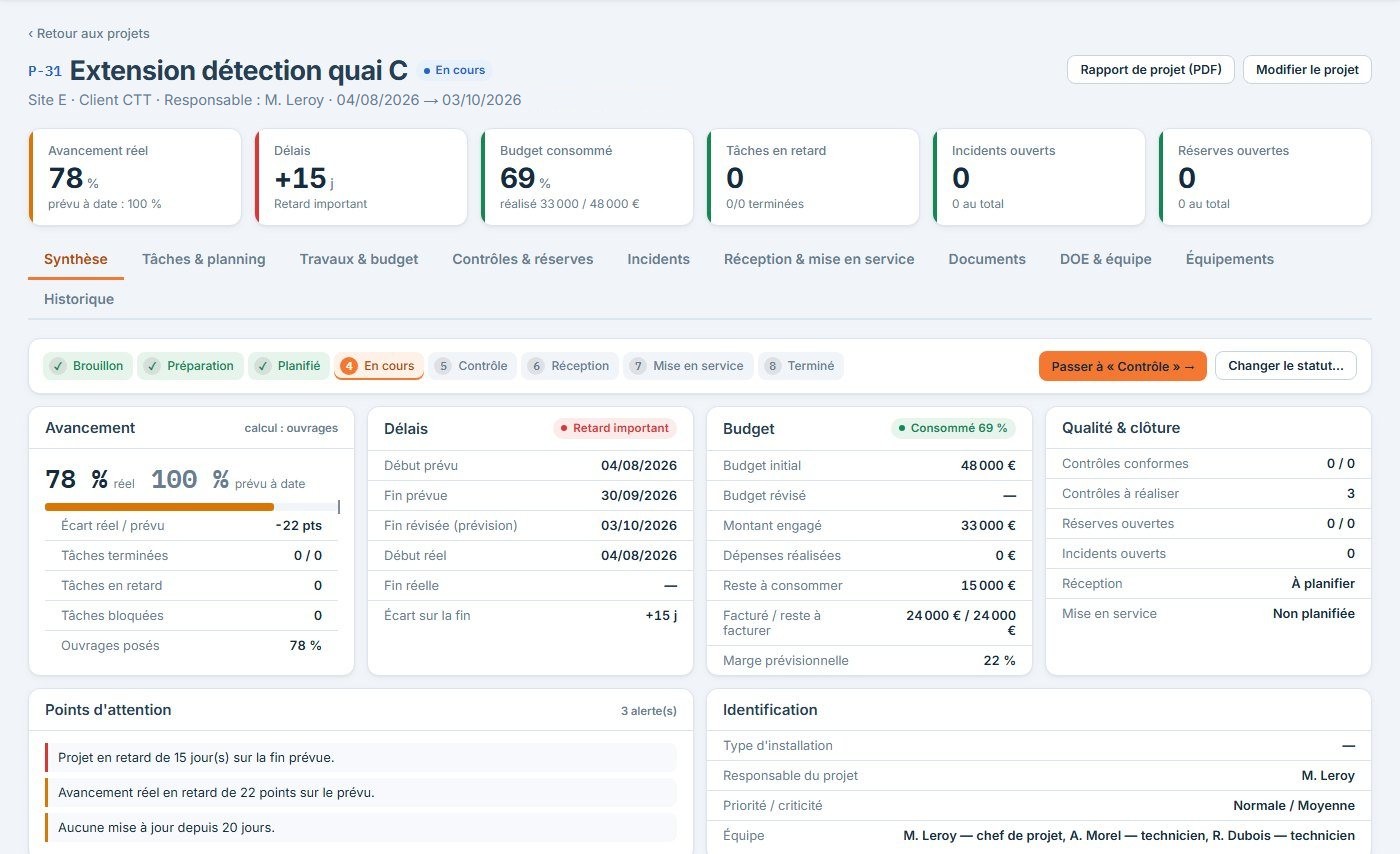Open Changer le statut... menu
Image resolution: width=1400 pixels, height=854 pixels.
tap(1286, 366)
